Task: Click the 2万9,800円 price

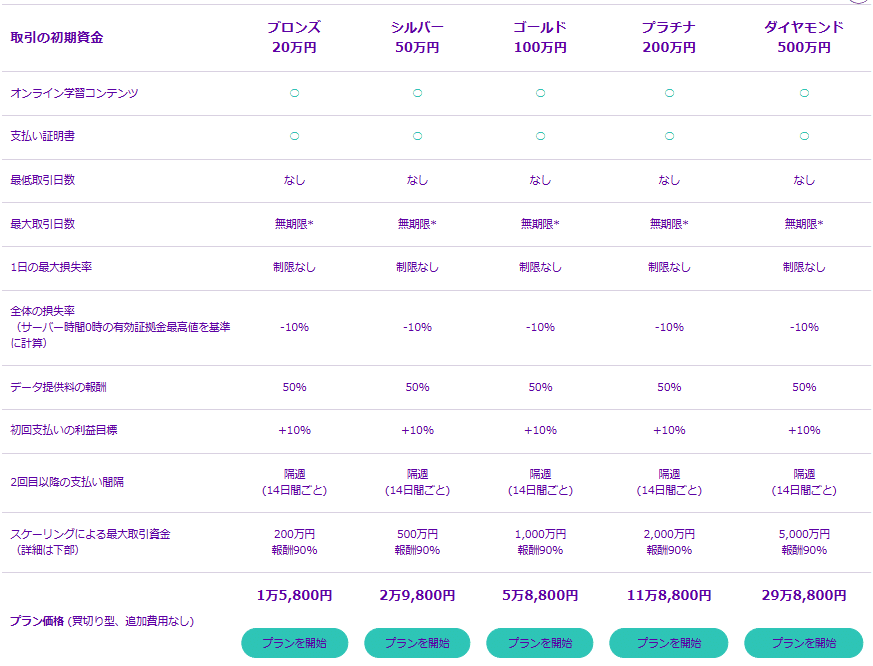Action: point(417,595)
